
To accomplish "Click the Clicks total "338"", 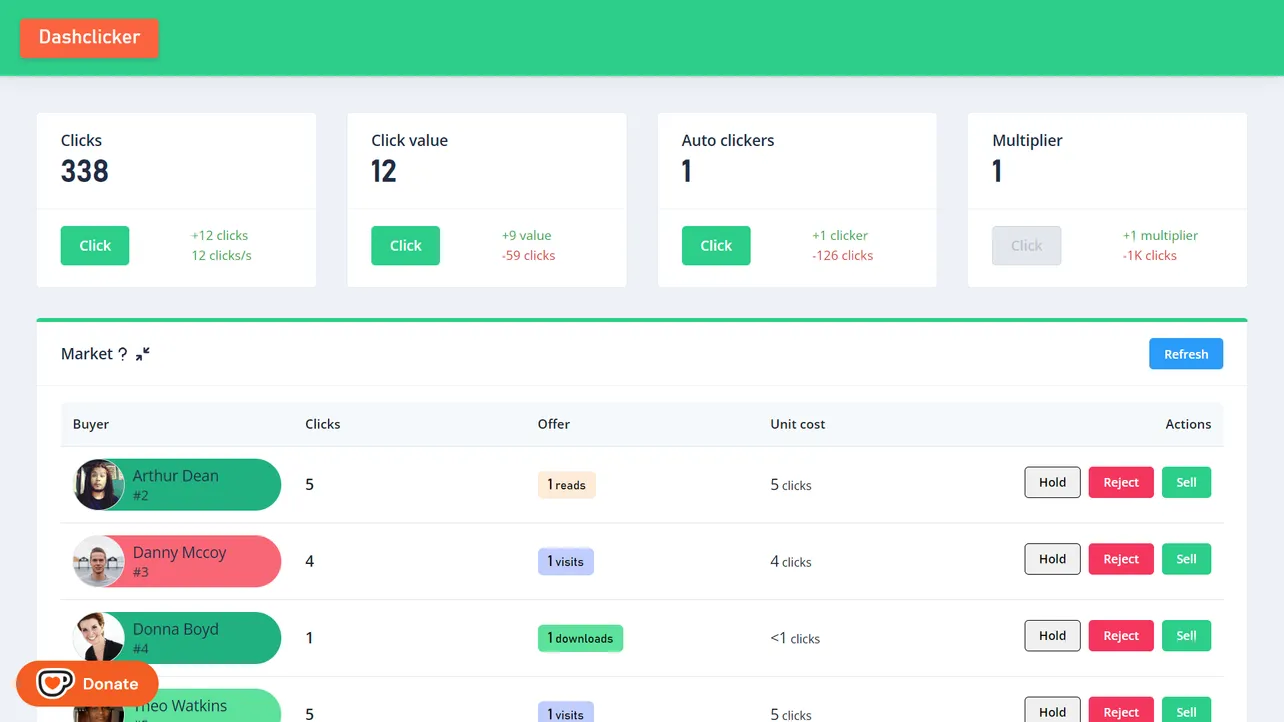I will [85, 172].
